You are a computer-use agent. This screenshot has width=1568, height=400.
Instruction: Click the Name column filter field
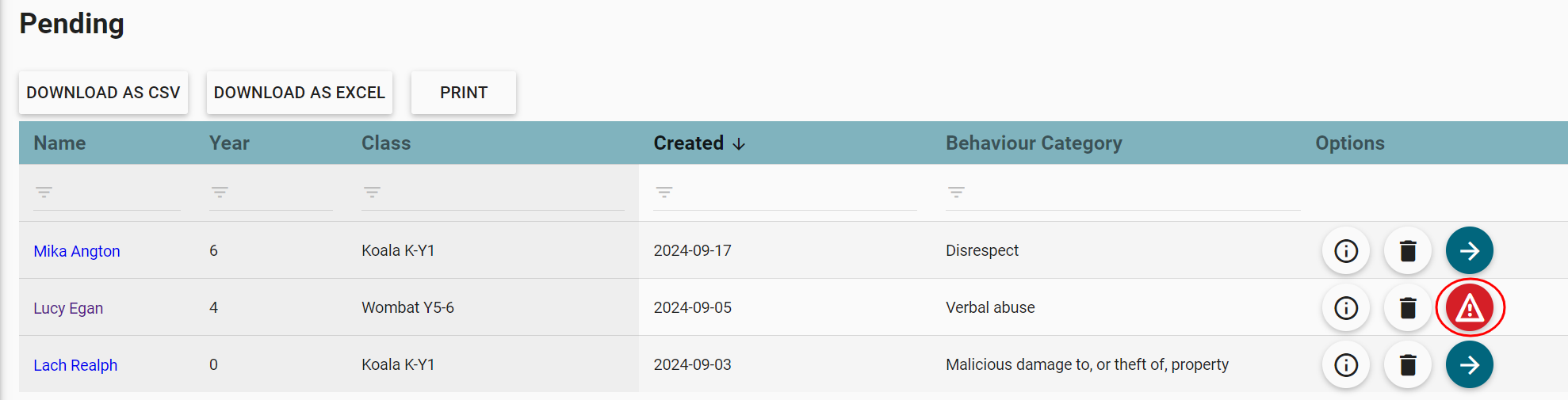[x=115, y=192]
